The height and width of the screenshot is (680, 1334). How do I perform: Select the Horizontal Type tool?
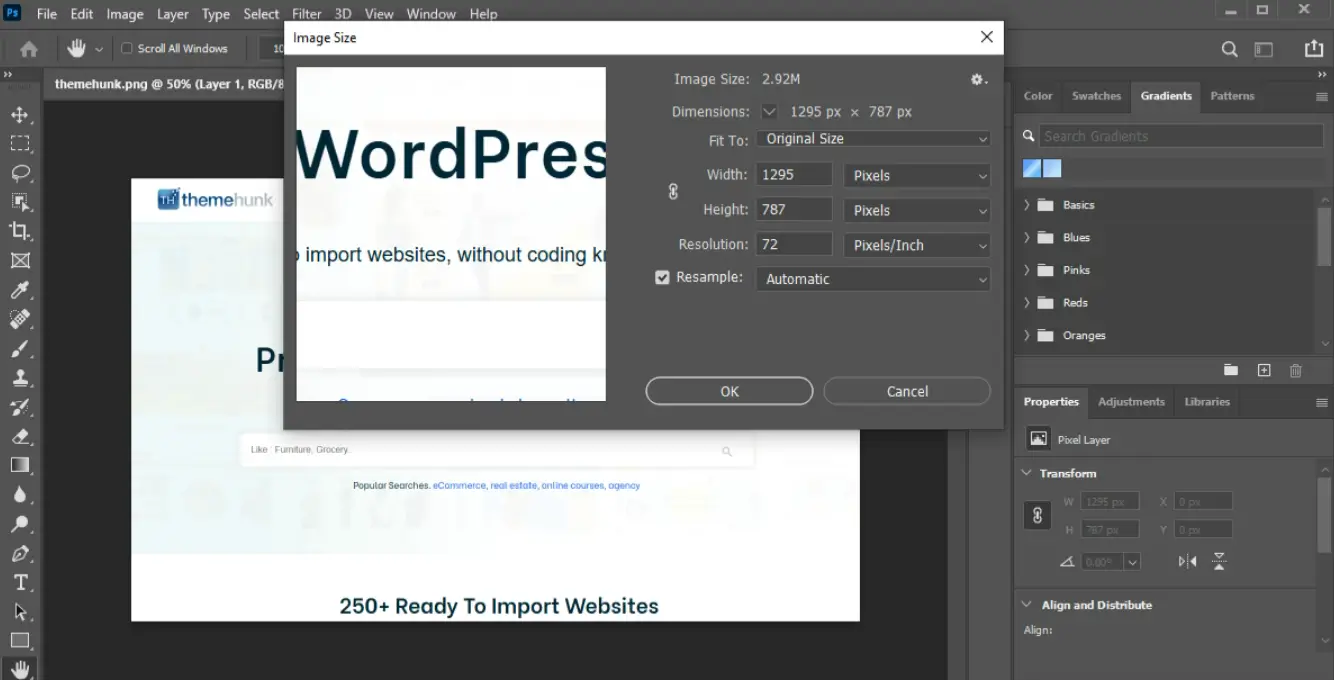tap(20, 582)
